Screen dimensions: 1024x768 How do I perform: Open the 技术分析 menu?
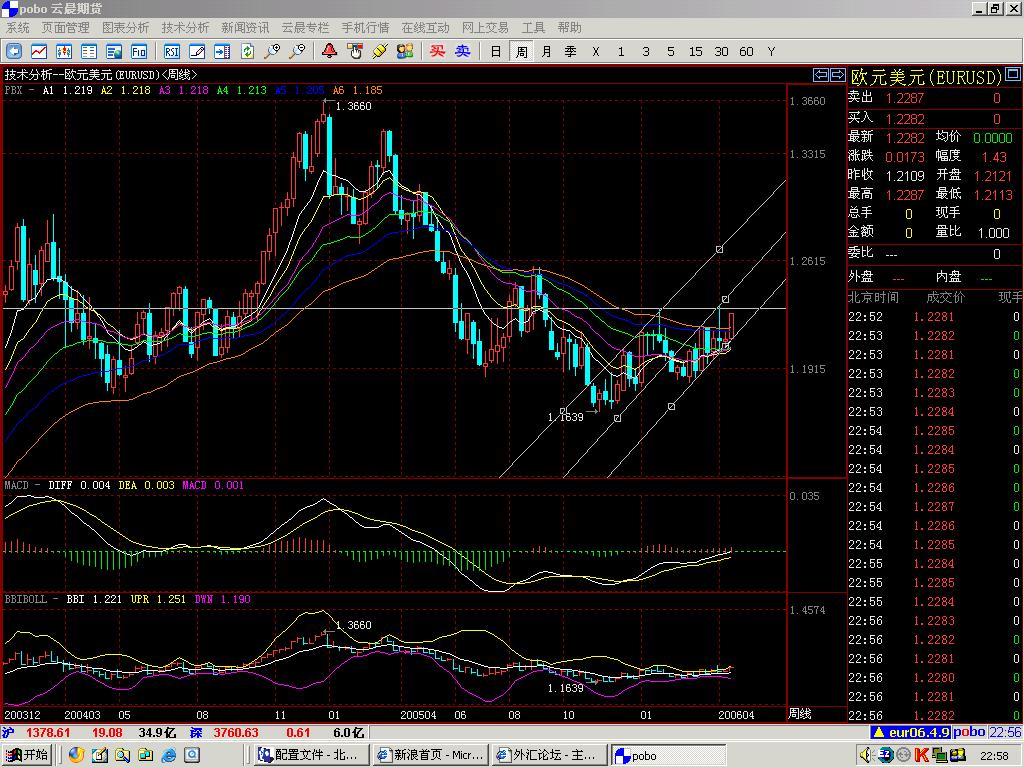pyautogui.click(x=185, y=27)
